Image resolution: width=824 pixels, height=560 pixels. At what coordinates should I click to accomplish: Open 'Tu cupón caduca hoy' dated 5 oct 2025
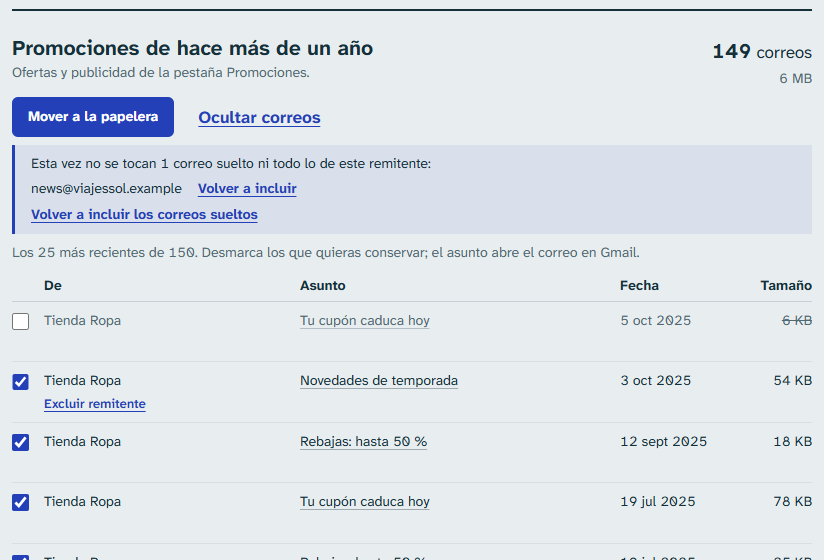point(365,320)
